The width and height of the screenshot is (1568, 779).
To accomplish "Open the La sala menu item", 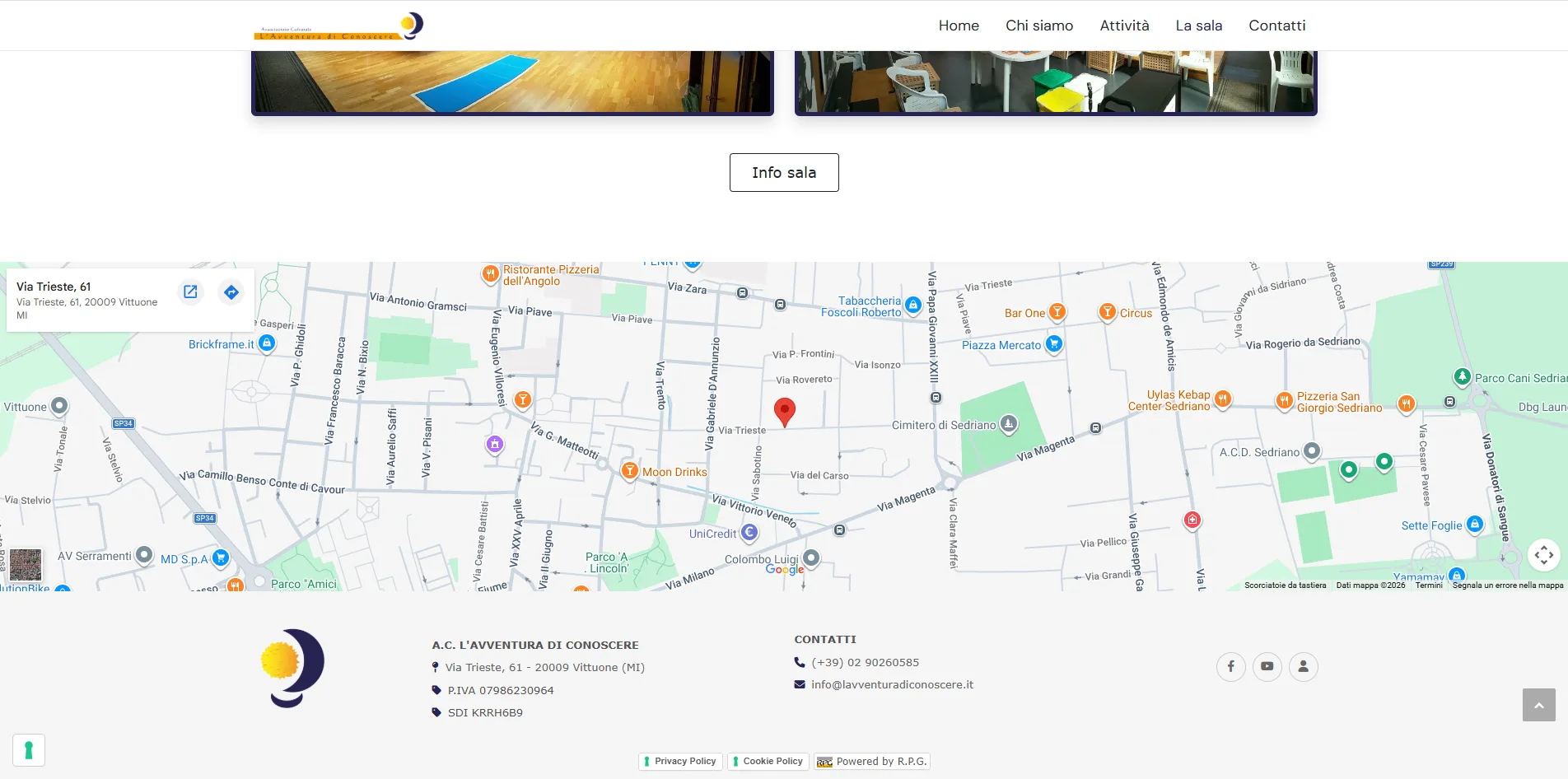I will [x=1198, y=26].
